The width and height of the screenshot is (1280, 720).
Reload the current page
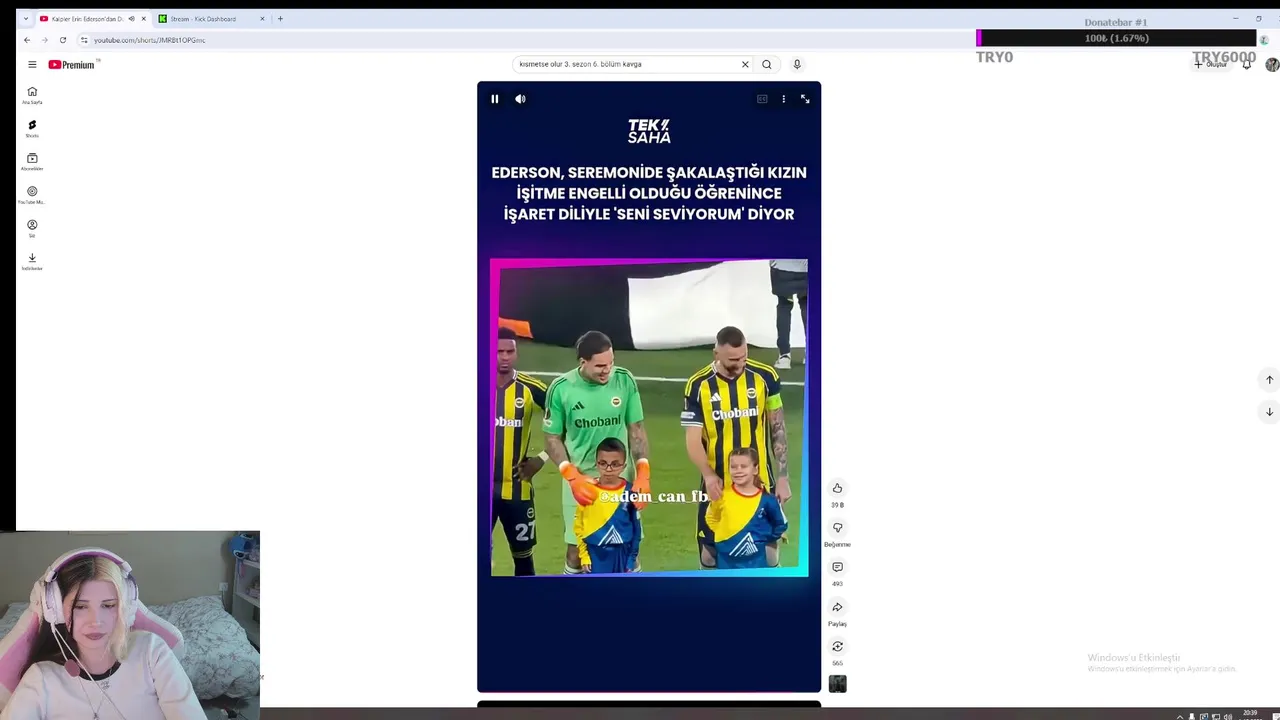63,40
